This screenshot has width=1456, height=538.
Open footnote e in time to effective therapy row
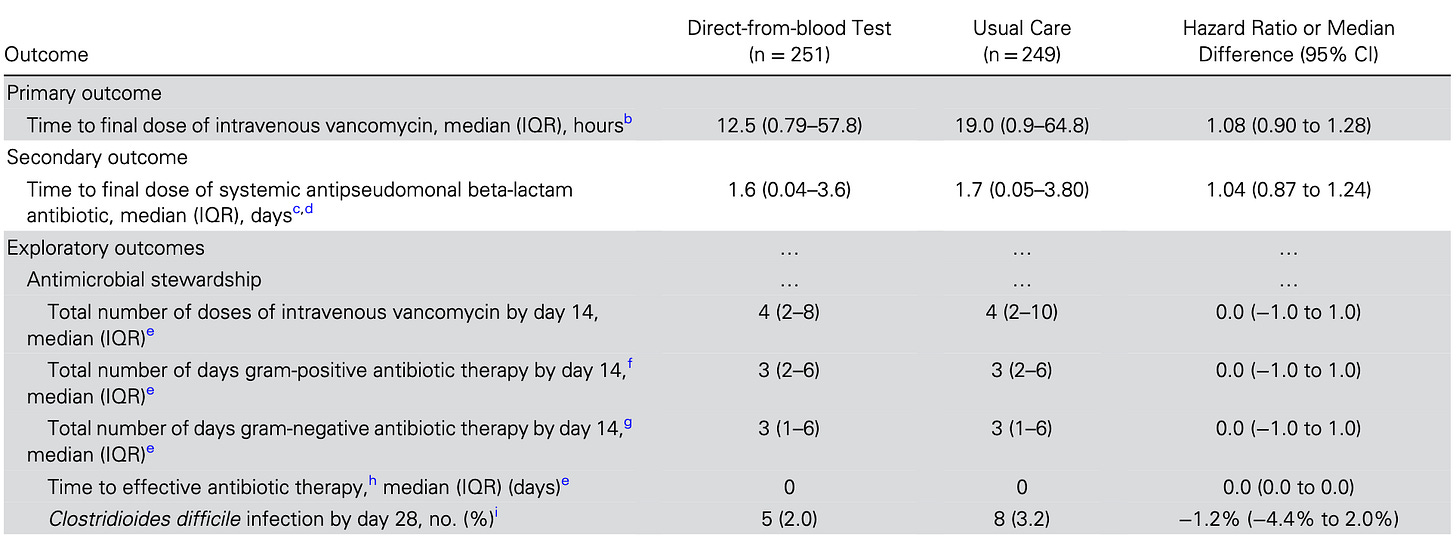(565, 482)
